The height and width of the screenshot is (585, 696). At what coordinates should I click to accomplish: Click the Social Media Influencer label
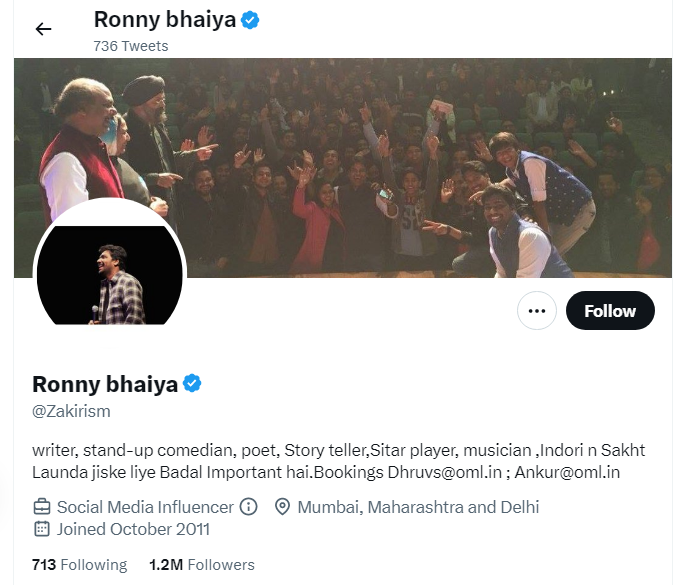click(145, 507)
